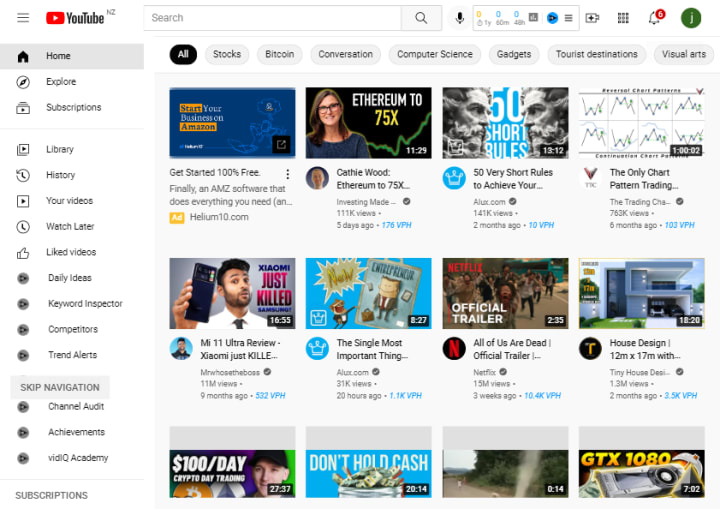Click the Competitors vidIQ icon

click(23, 329)
